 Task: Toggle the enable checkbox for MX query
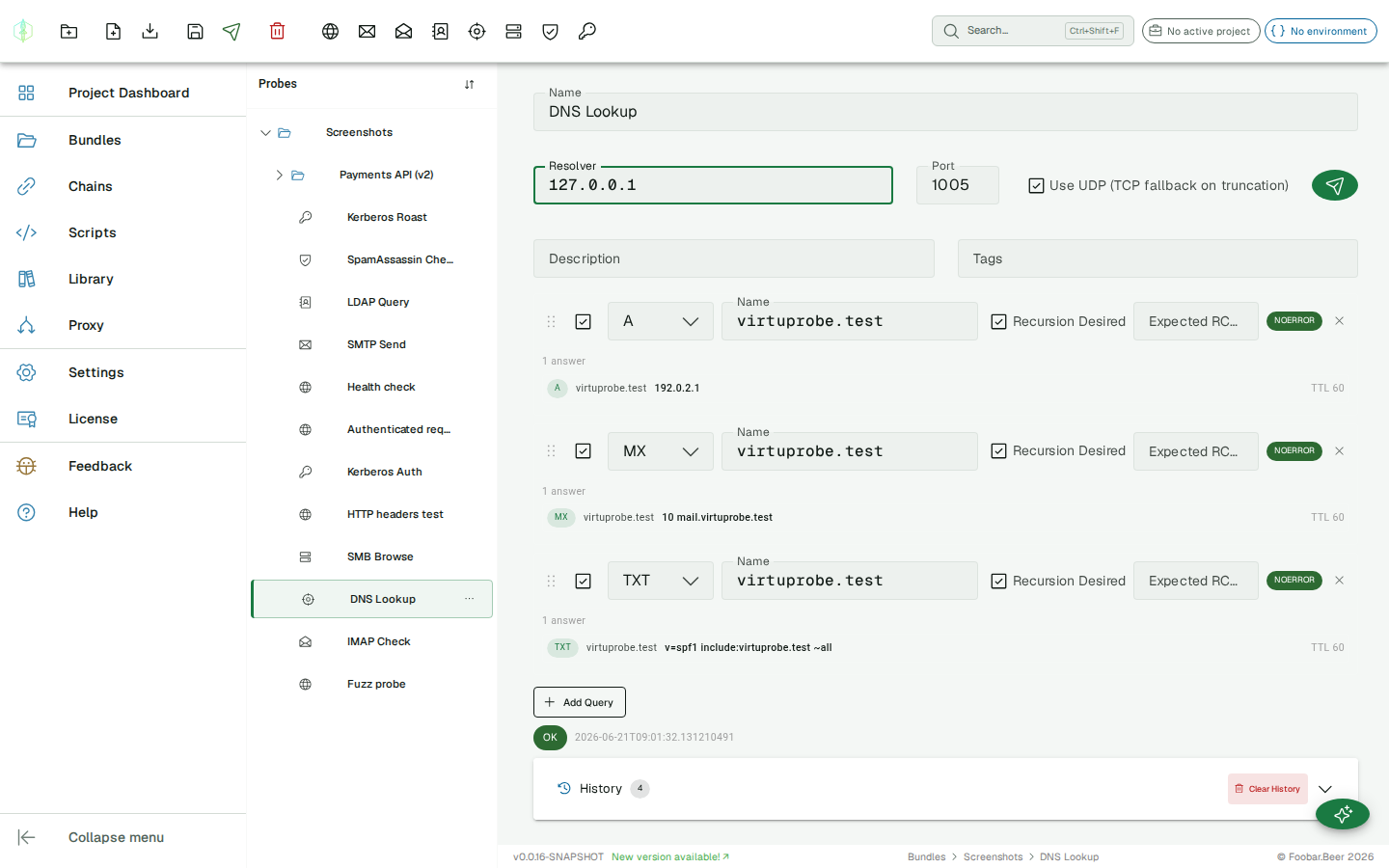pyautogui.click(x=583, y=451)
